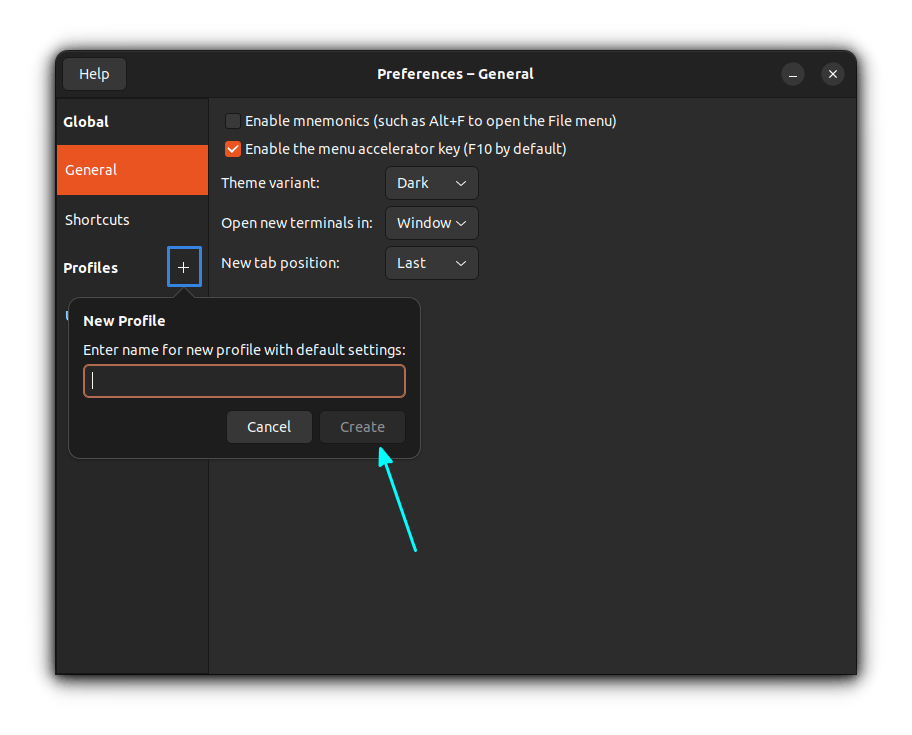Close the Preferences window
This screenshot has width=912, height=735.
coord(832,74)
